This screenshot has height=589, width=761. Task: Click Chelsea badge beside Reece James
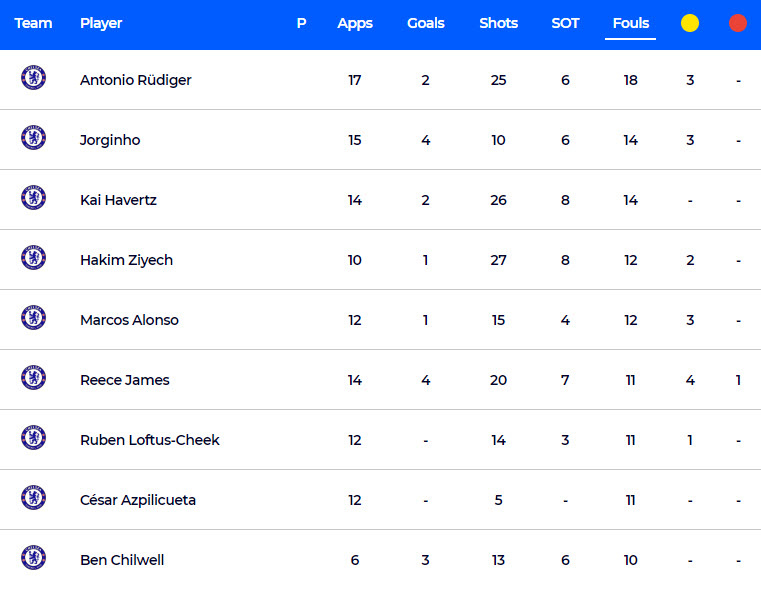point(33,378)
